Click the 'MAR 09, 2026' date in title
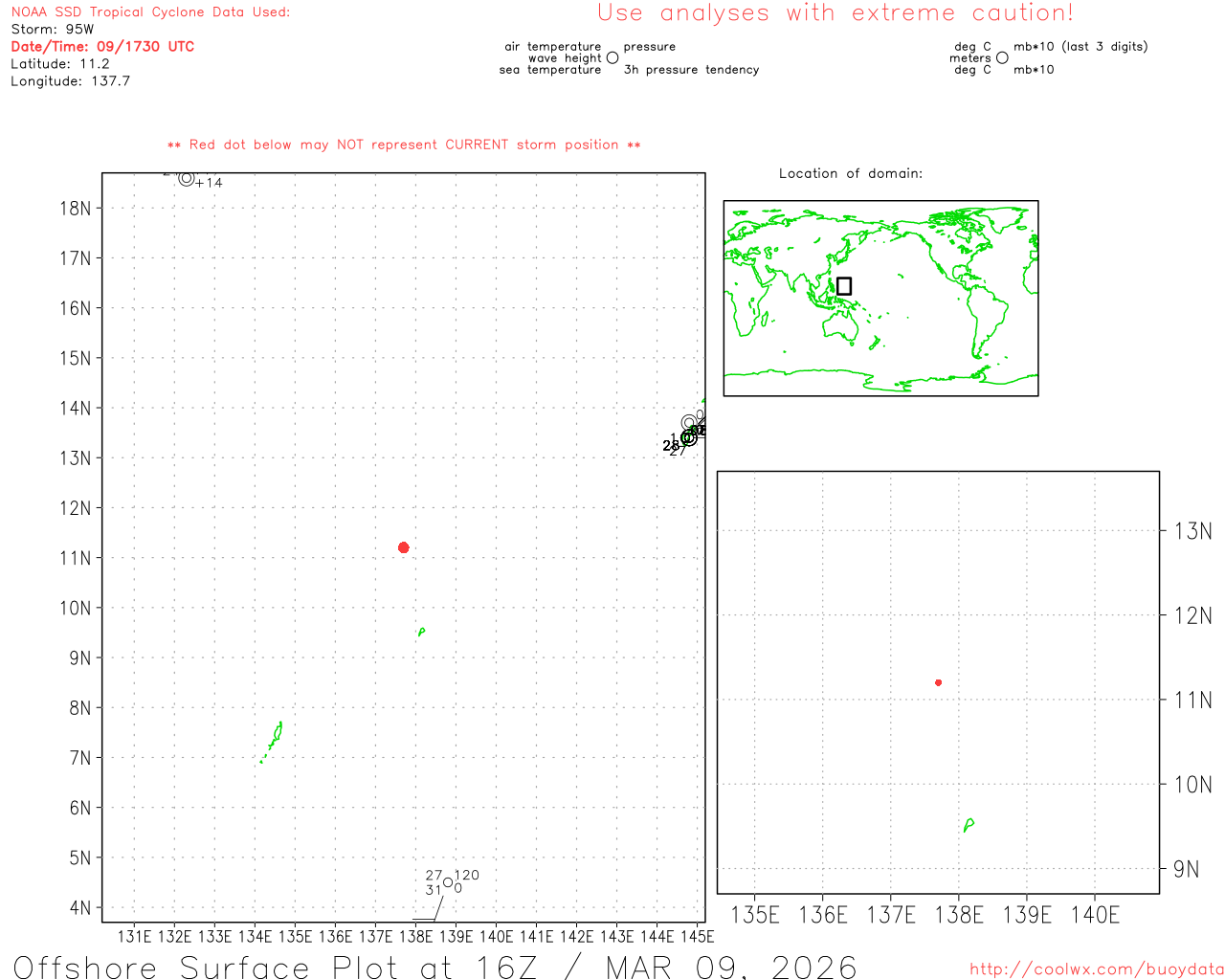The height and width of the screenshot is (980, 1225). [x=731, y=967]
